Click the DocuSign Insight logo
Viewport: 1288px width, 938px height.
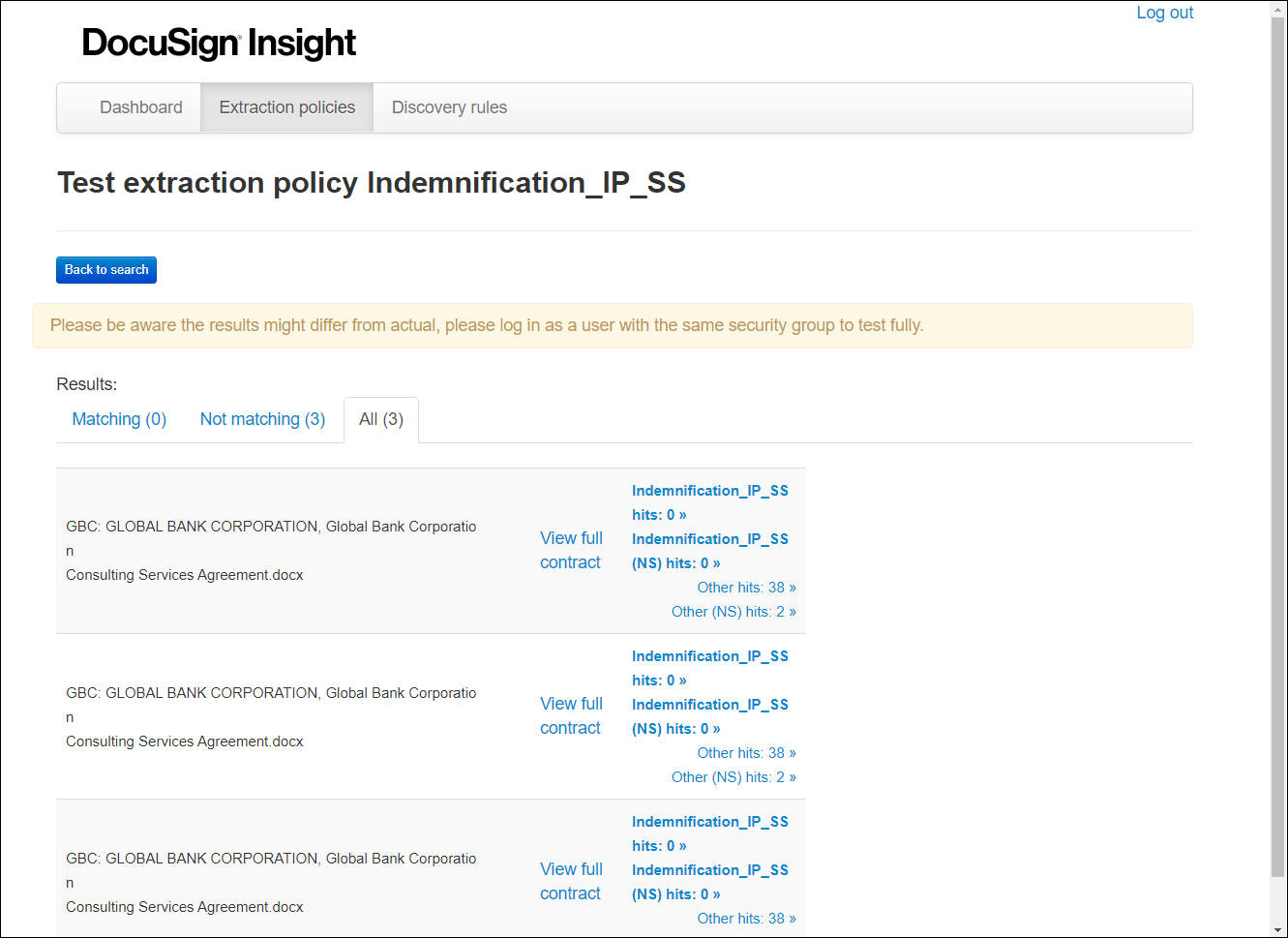tap(218, 43)
